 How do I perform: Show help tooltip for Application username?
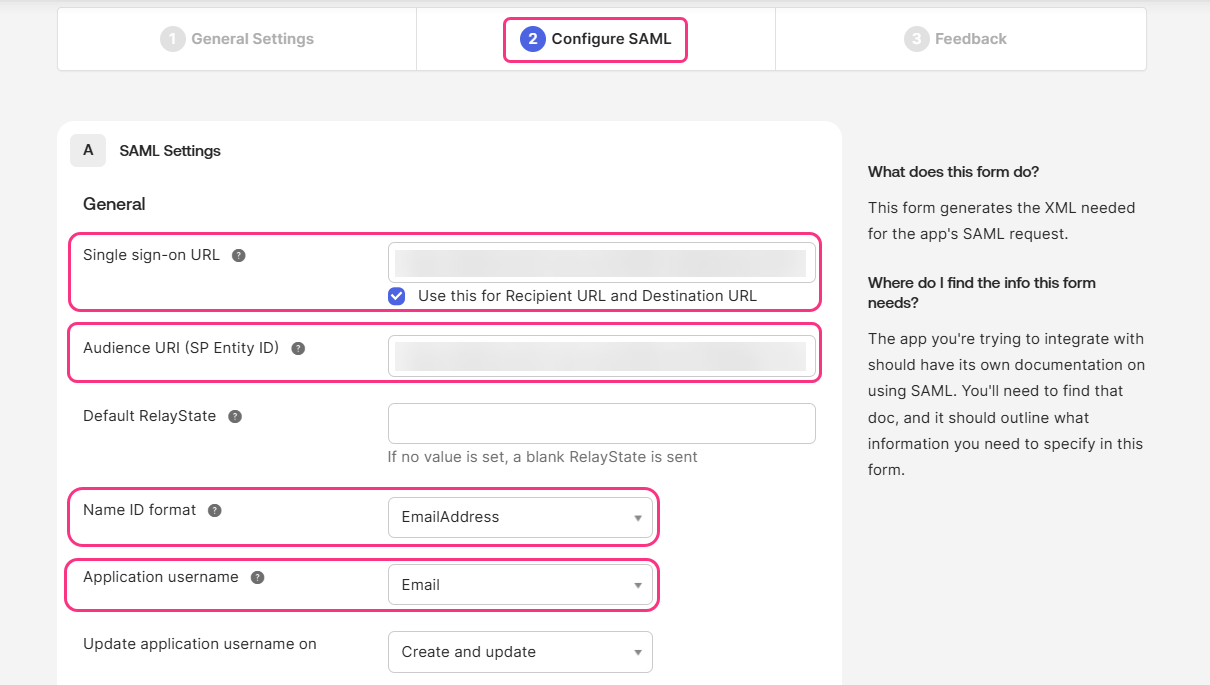pyautogui.click(x=257, y=577)
